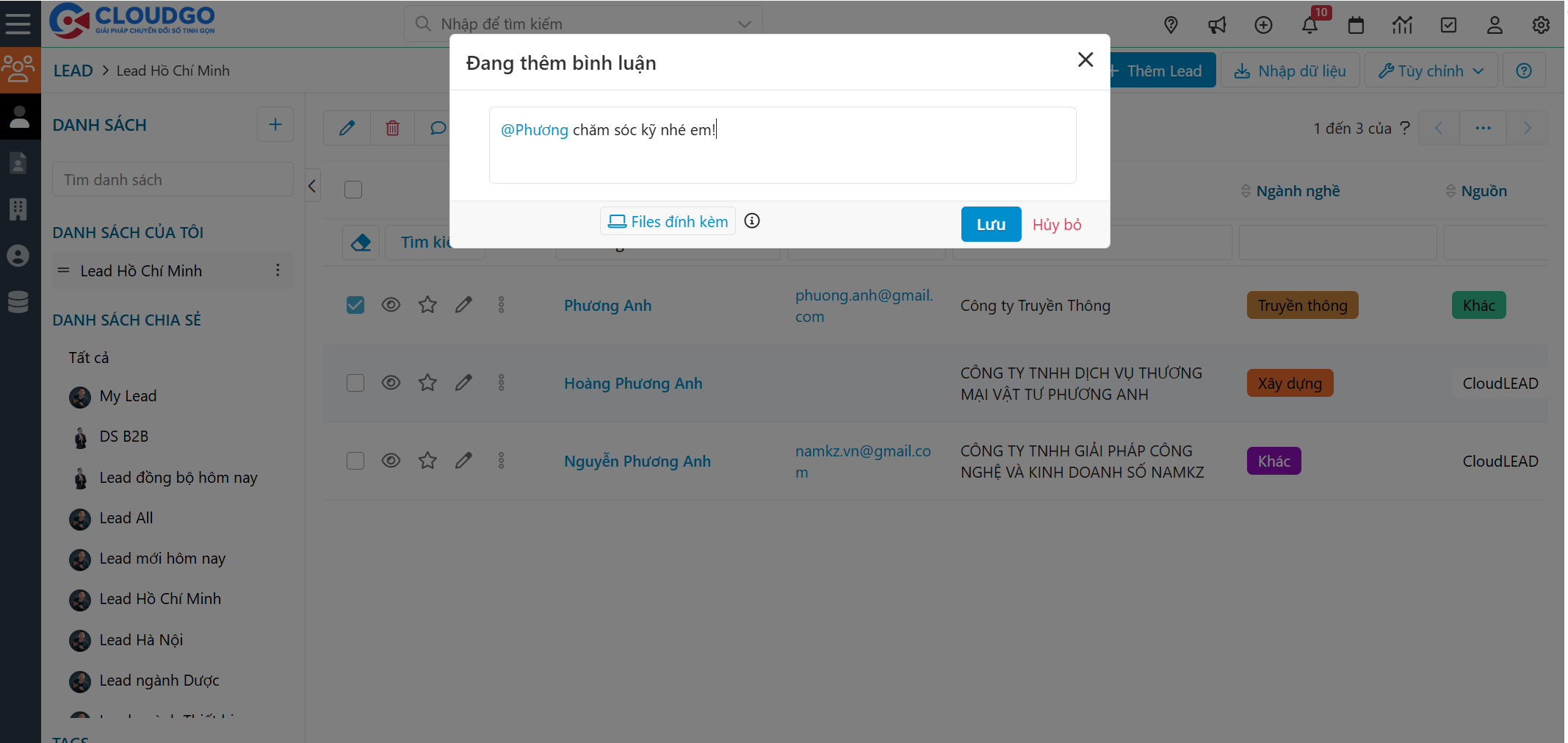The image size is (1568, 743).
Task: Click the megaphone announcements icon
Action: [1217, 24]
